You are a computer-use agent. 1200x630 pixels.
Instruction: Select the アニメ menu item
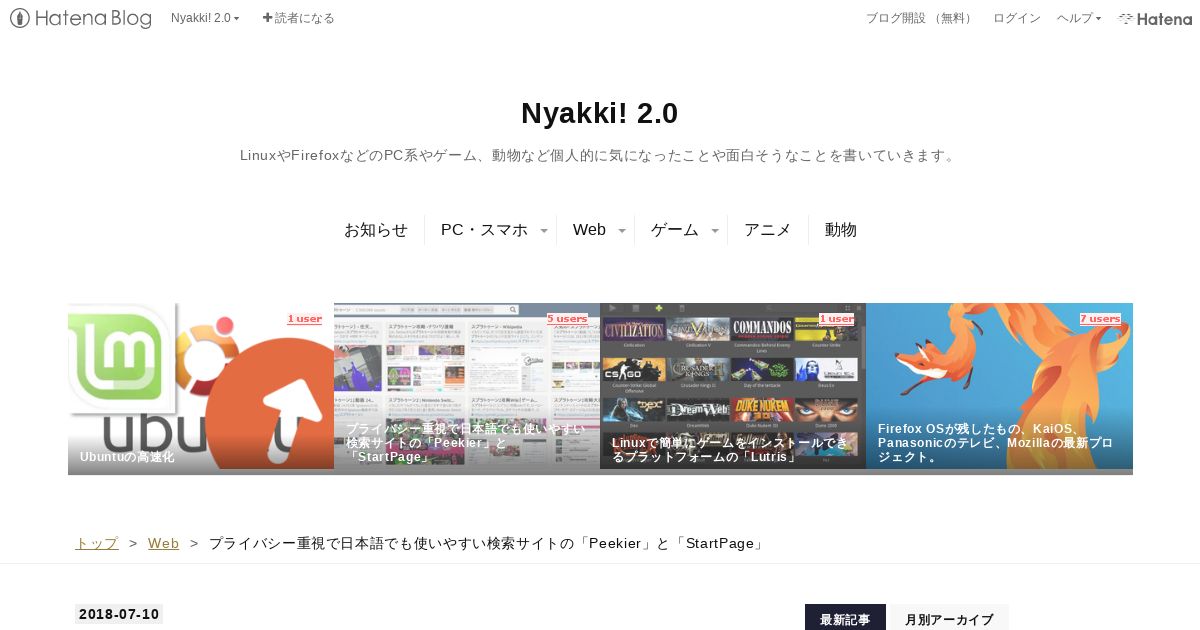click(768, 230)
